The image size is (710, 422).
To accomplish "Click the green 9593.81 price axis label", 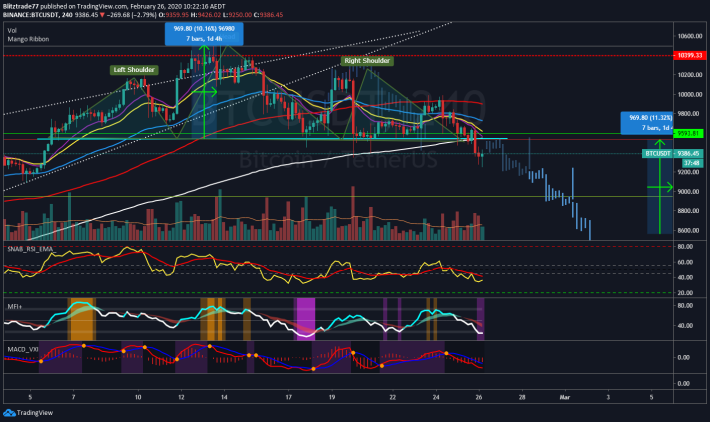I will (x=686, y=133).
